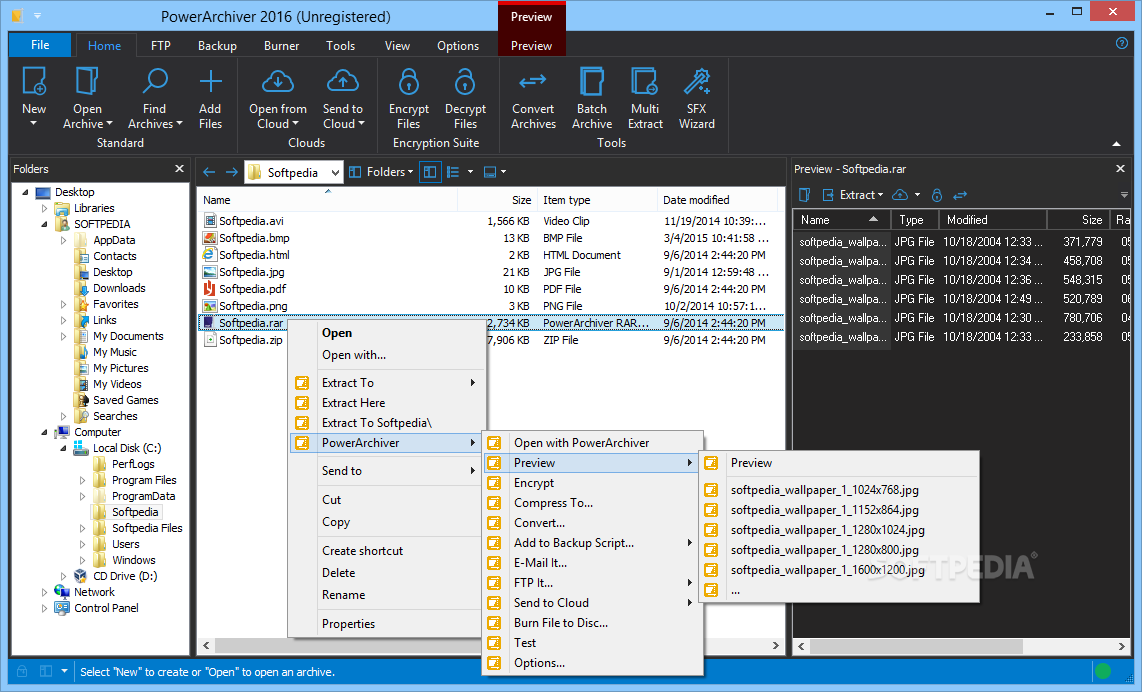The width and height of the screenshot is (1142, 692).
Task: Click the cloud icon in Preview toolbar
Action: 901,194
